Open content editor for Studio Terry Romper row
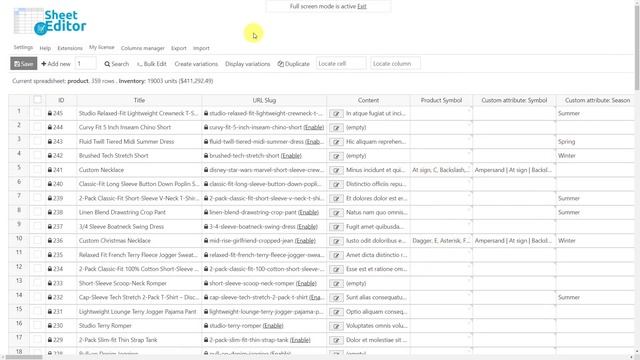 [x=336, y=326]
